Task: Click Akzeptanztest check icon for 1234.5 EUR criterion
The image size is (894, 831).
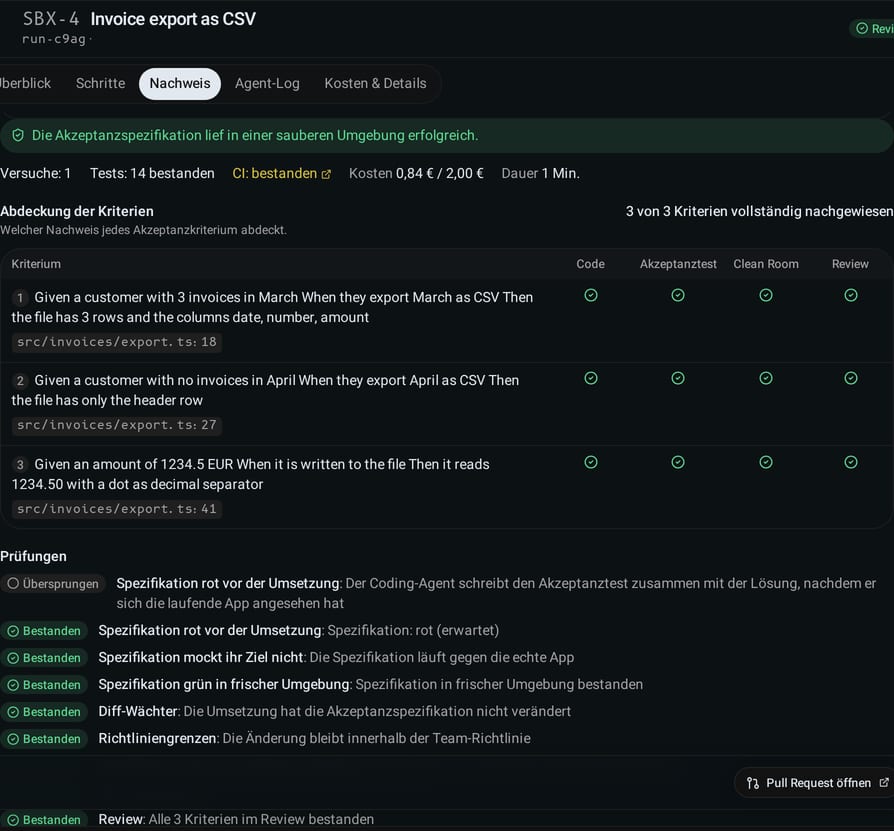Action: 678,462
